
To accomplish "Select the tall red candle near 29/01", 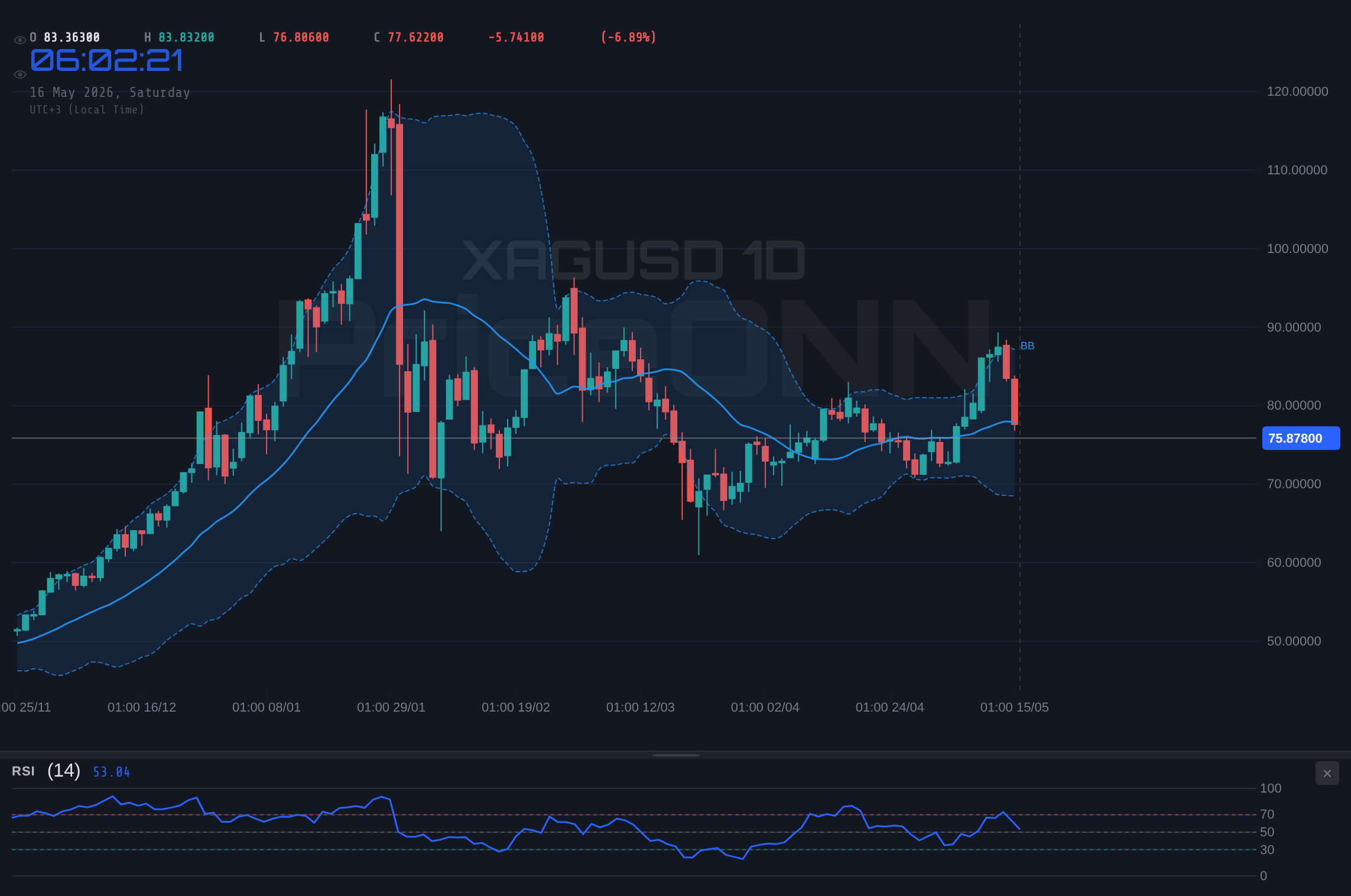I will tap(400, 244).
